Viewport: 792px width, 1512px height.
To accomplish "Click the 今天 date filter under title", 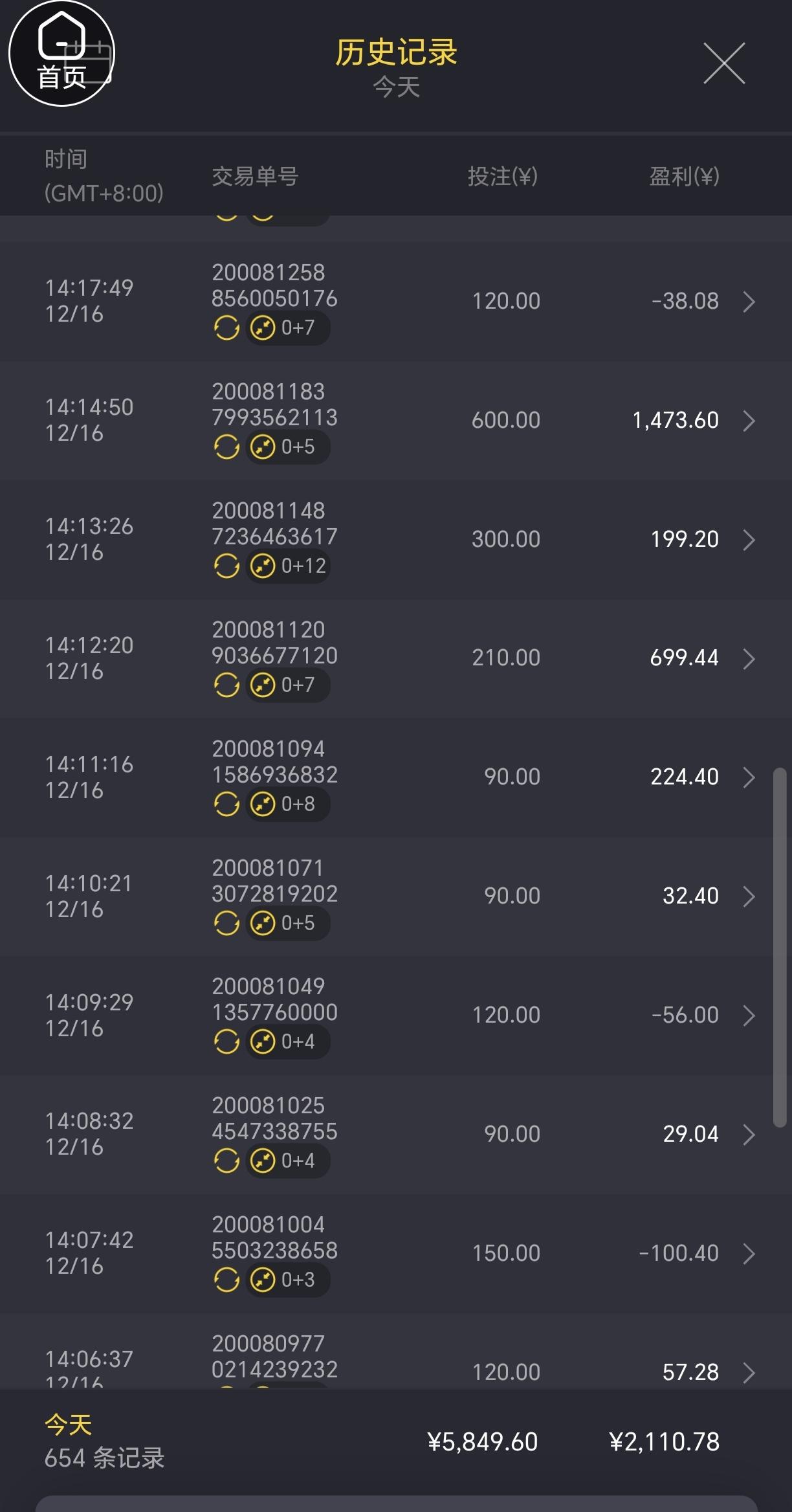I will point(396,87).
